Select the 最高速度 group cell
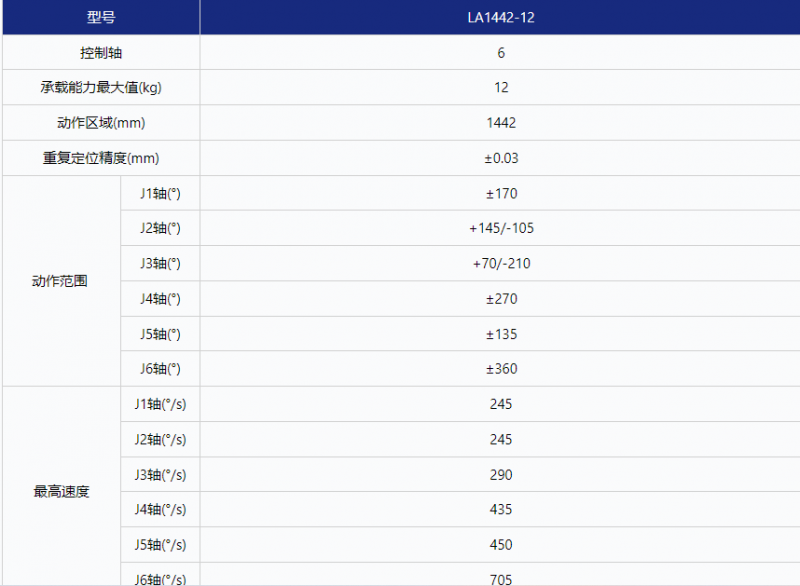The width and height of the screenshot is (800, 586). tap(60, 492)
